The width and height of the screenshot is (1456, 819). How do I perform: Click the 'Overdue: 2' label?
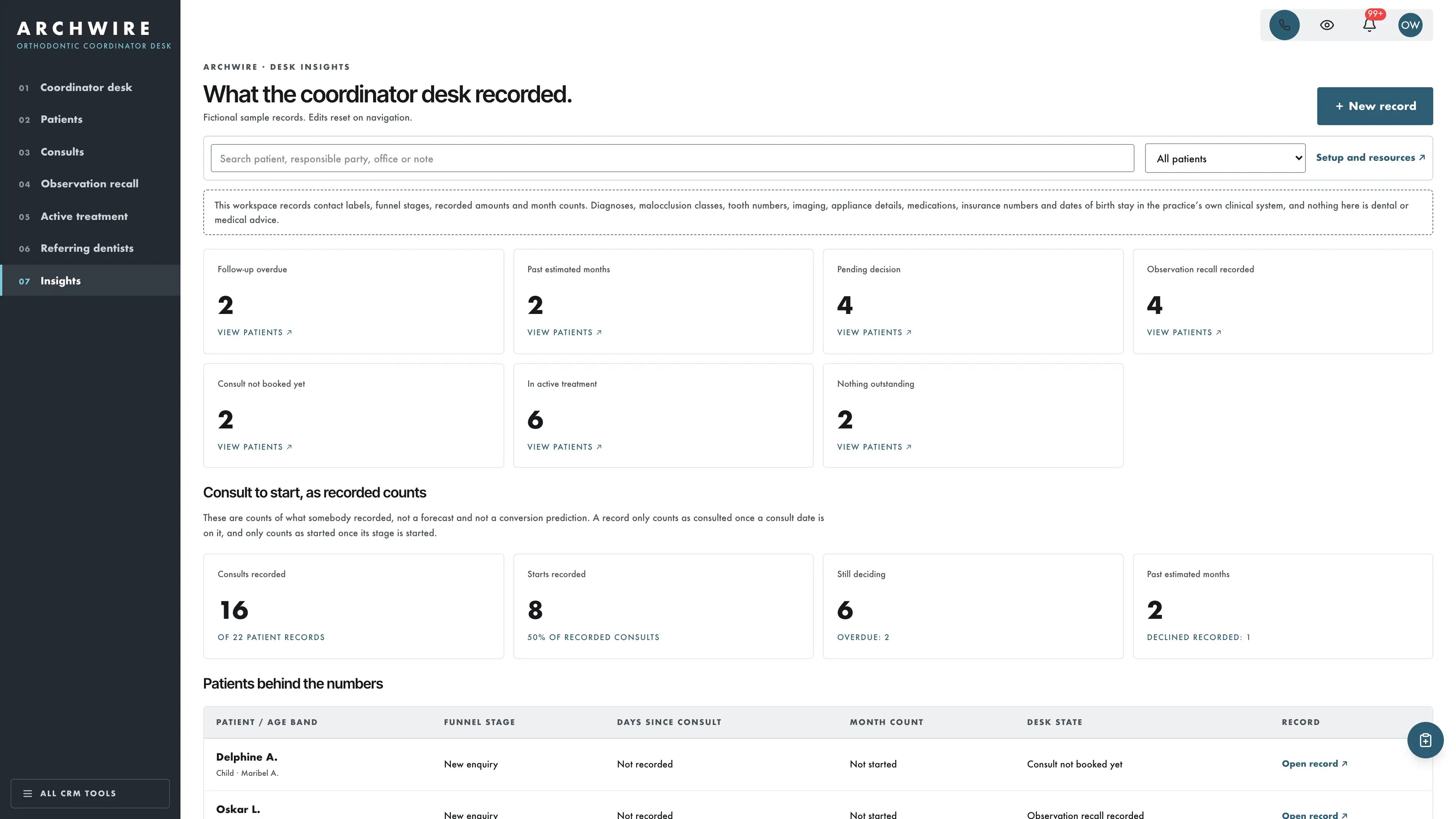863,637
